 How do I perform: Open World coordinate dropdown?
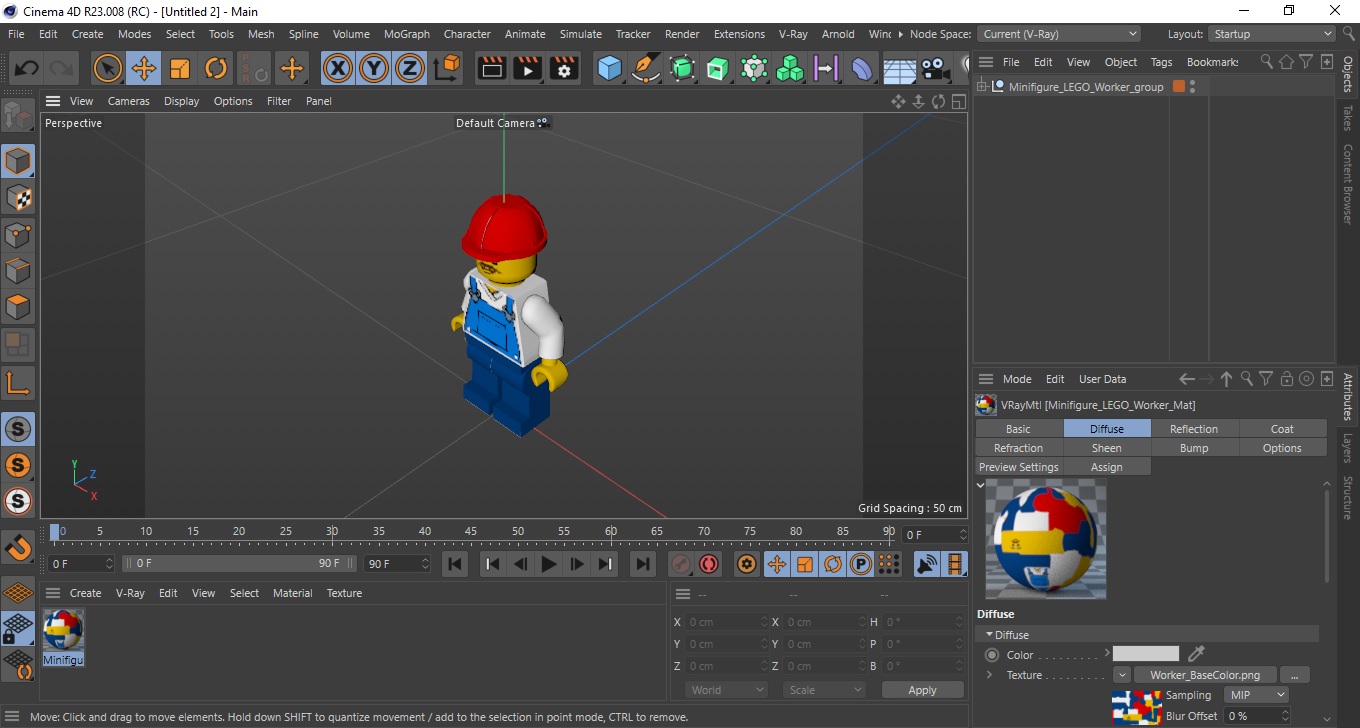pyautogui.click(x=726, y=690)
